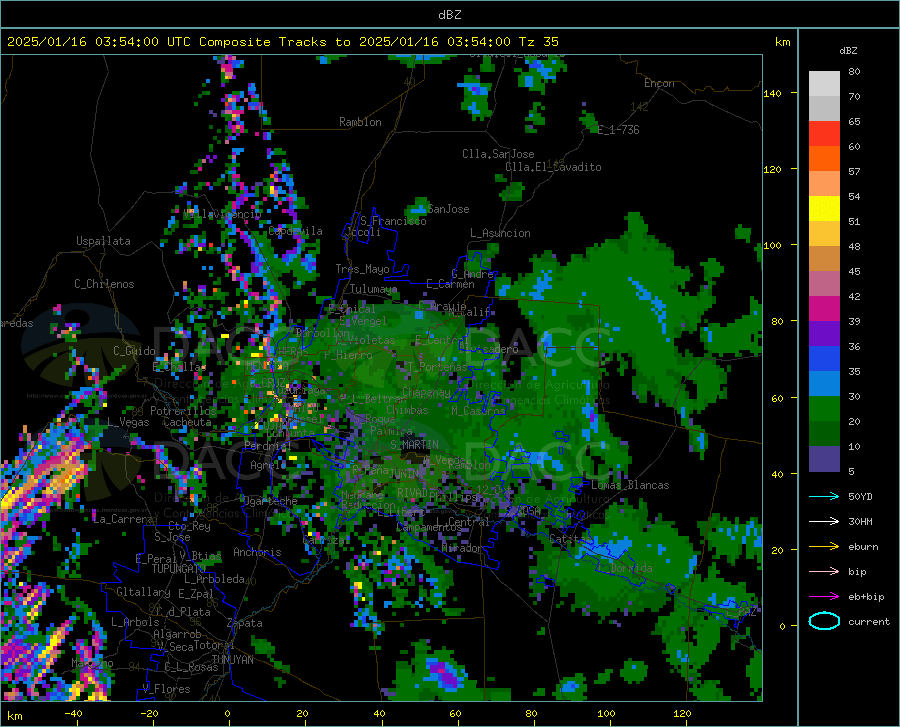900x727 pixels.
Task: Pick the light blue 35–30 dBZ swatch
Action: tap(824, 384)
